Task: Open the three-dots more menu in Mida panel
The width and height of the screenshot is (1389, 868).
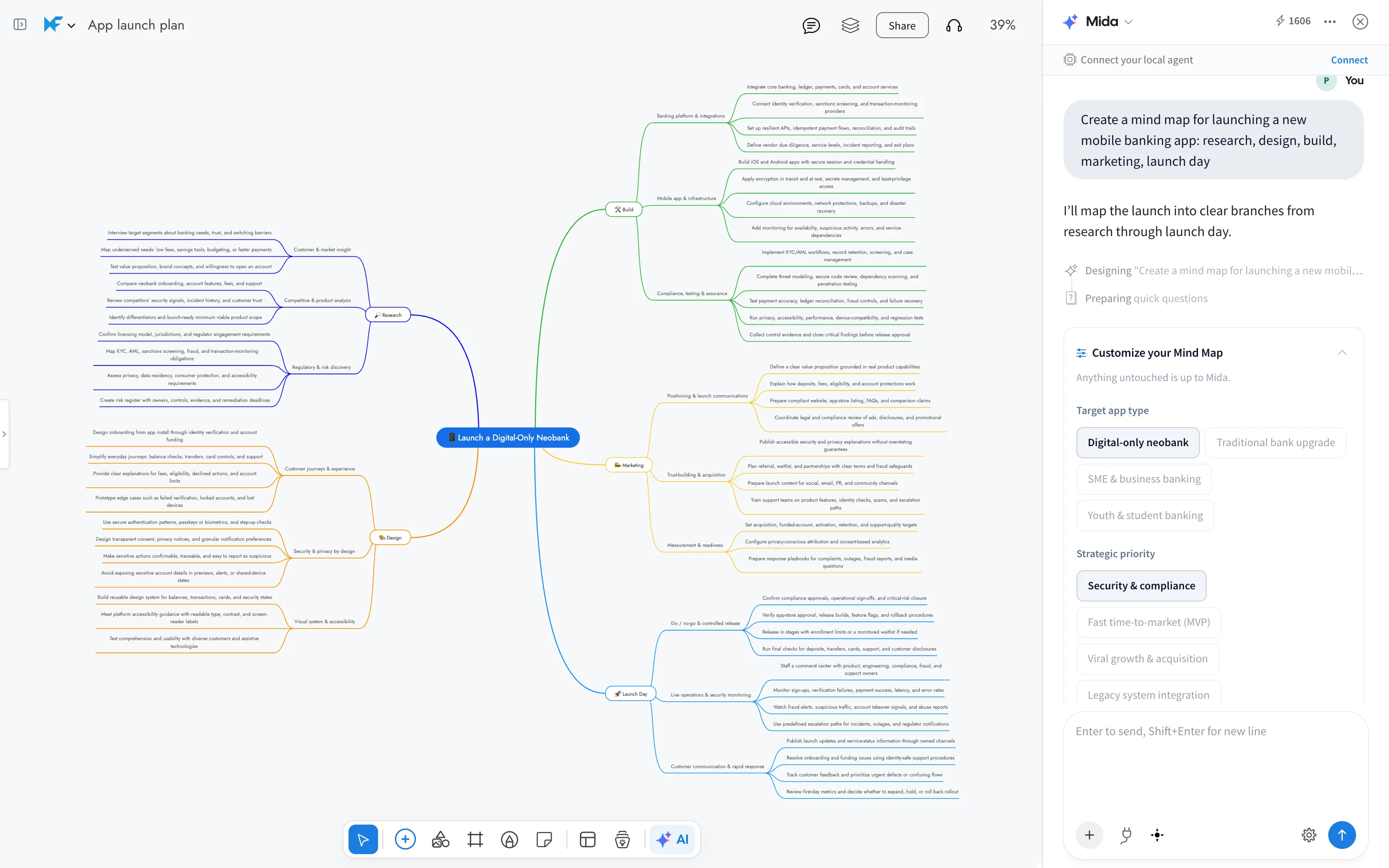Action: pos(1330,22)
